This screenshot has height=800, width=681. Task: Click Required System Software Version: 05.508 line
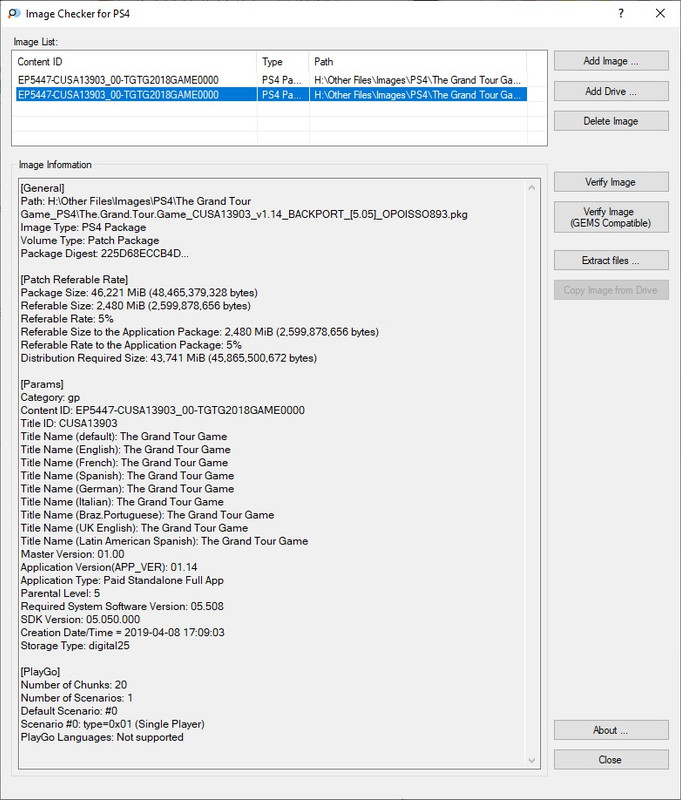(x=122, y=607)
